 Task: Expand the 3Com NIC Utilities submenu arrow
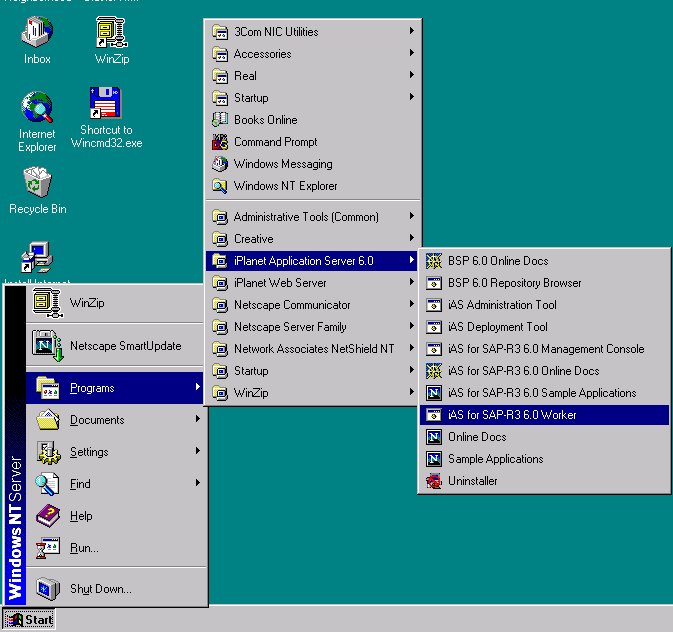click(x=412, y=30)
